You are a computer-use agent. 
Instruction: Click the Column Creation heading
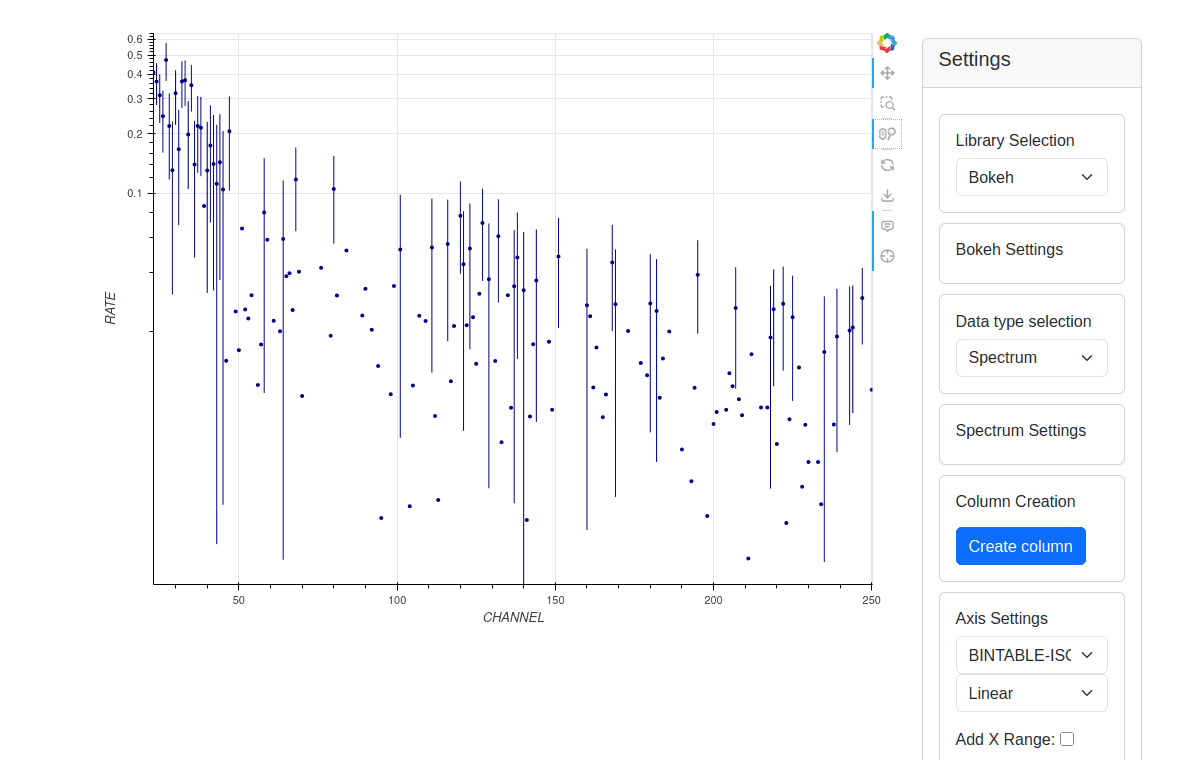[1015, 502]
